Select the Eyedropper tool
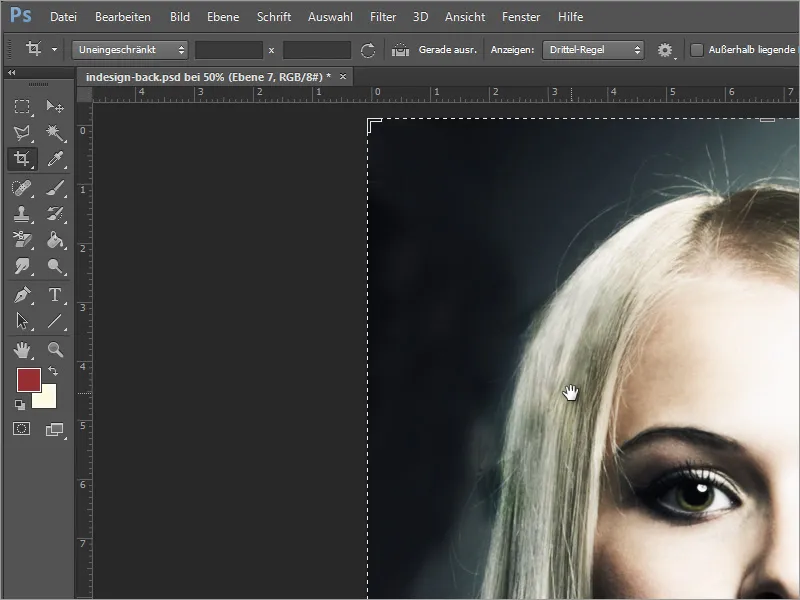Screen dimensions: 800x600 point(55,159)
